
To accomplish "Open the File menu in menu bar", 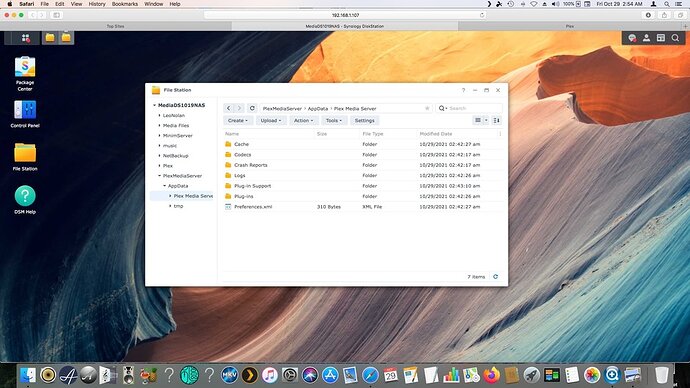I will (44, 4).
